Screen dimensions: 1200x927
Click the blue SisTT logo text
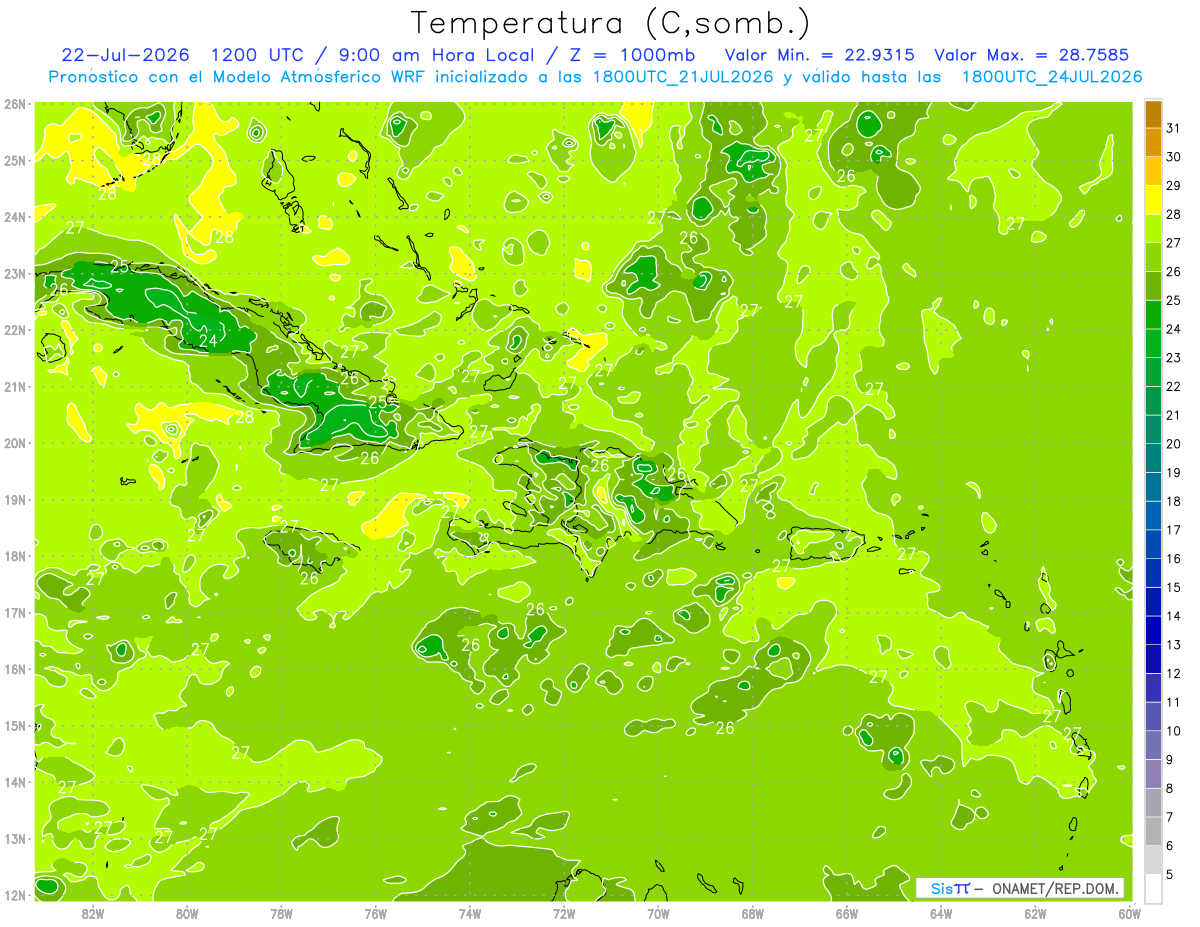[950, 888]
